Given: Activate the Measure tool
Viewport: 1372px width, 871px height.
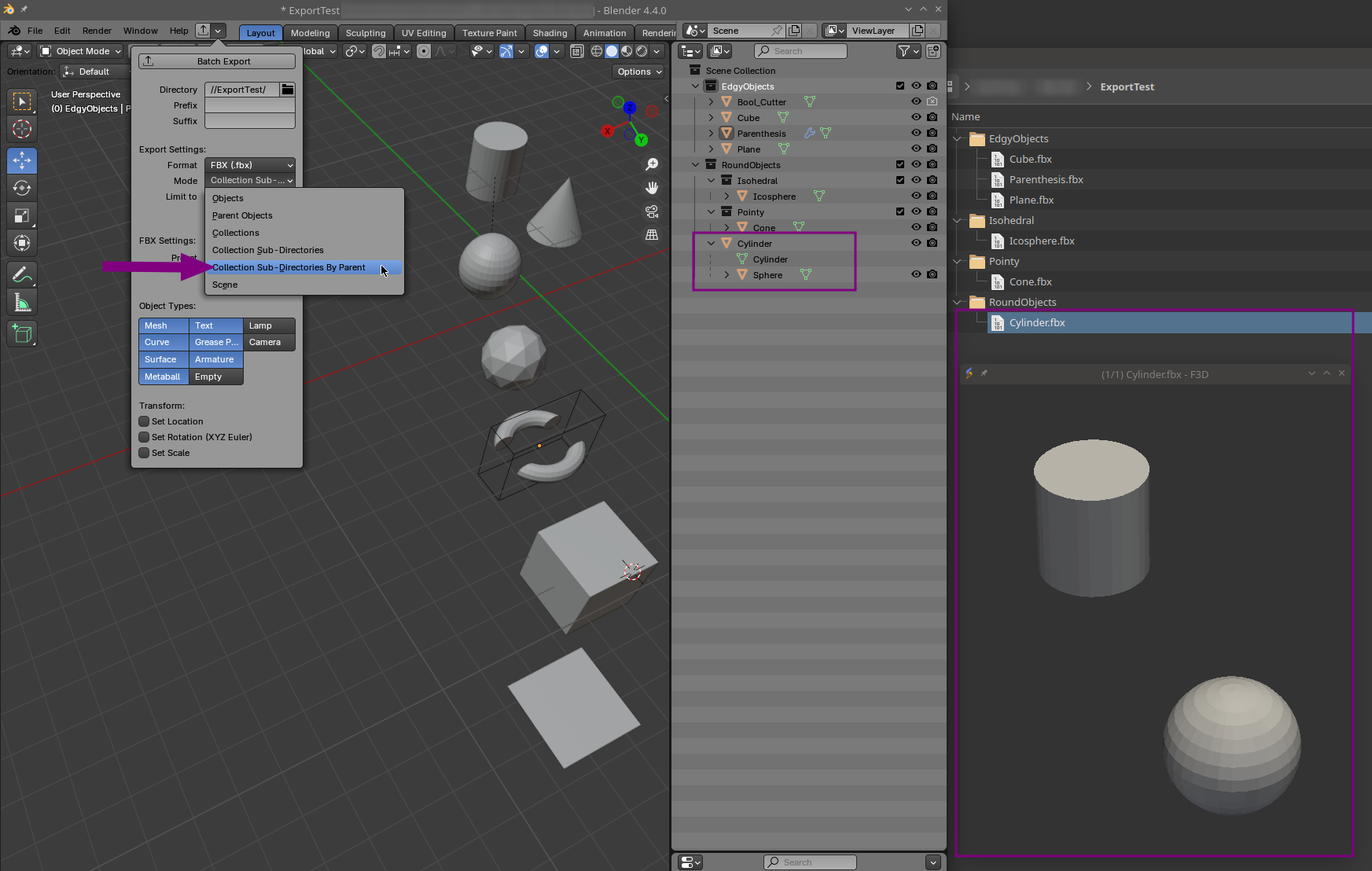Looking at the screenshot, I should pos(21,302).
